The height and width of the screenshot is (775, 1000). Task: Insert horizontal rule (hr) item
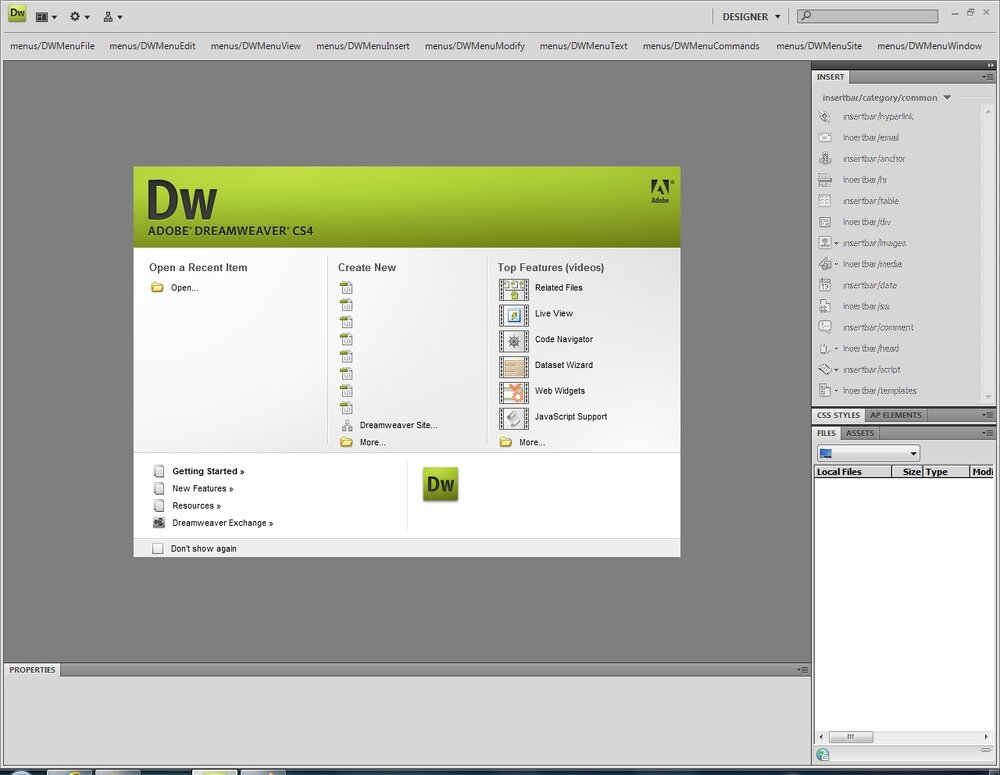853,180
